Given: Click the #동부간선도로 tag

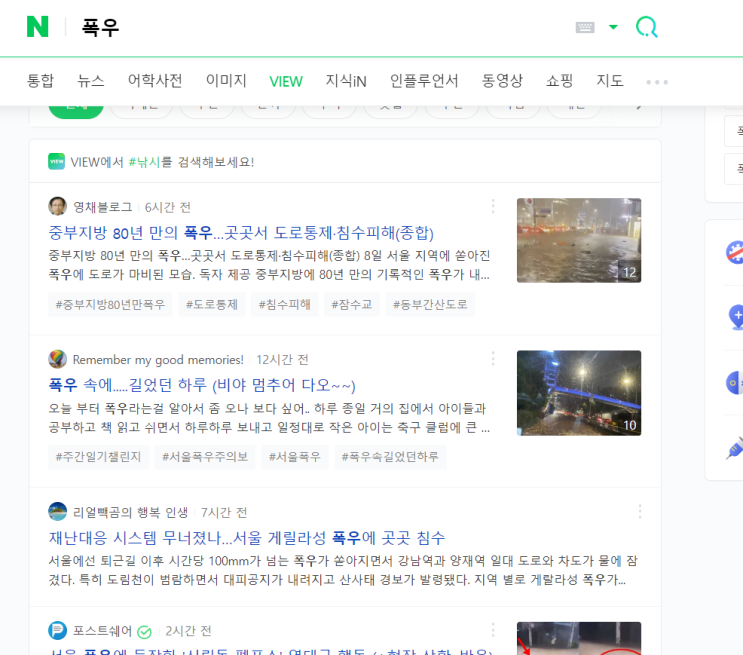Looking at the screenshot, I should pyautogui.click(x=430, y=304).
